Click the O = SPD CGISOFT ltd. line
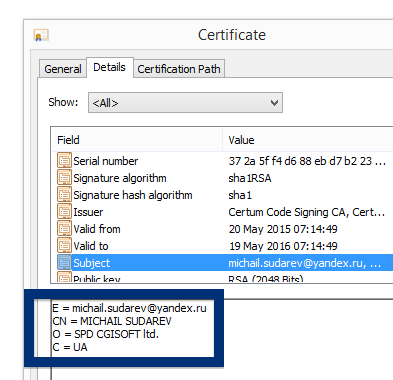Viewport: 393px width, 380px height. point(105,334)
